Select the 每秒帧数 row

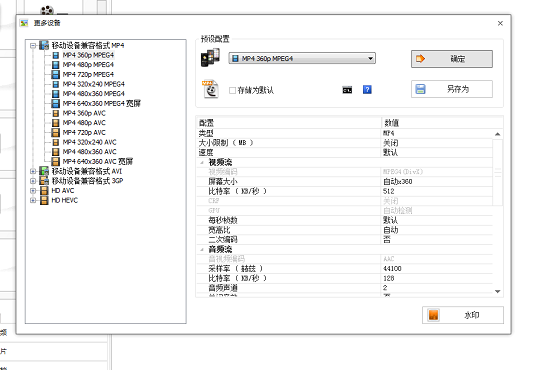(x=345, y=220)
